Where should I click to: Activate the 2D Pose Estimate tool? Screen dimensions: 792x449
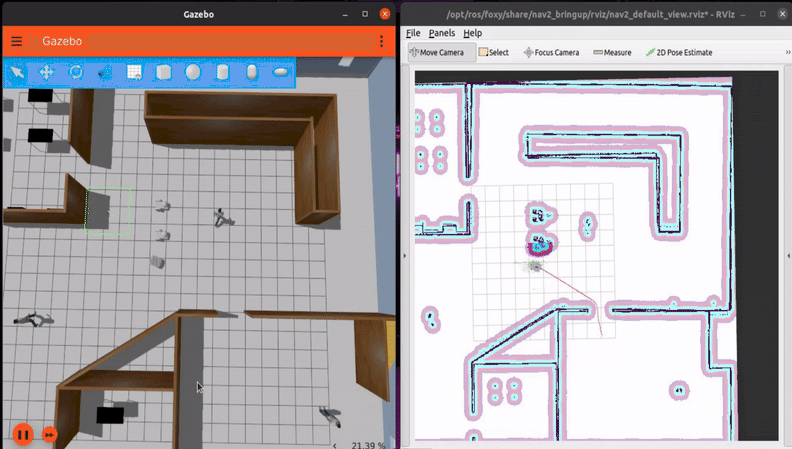pyautogui.click(x=679, y=53)
